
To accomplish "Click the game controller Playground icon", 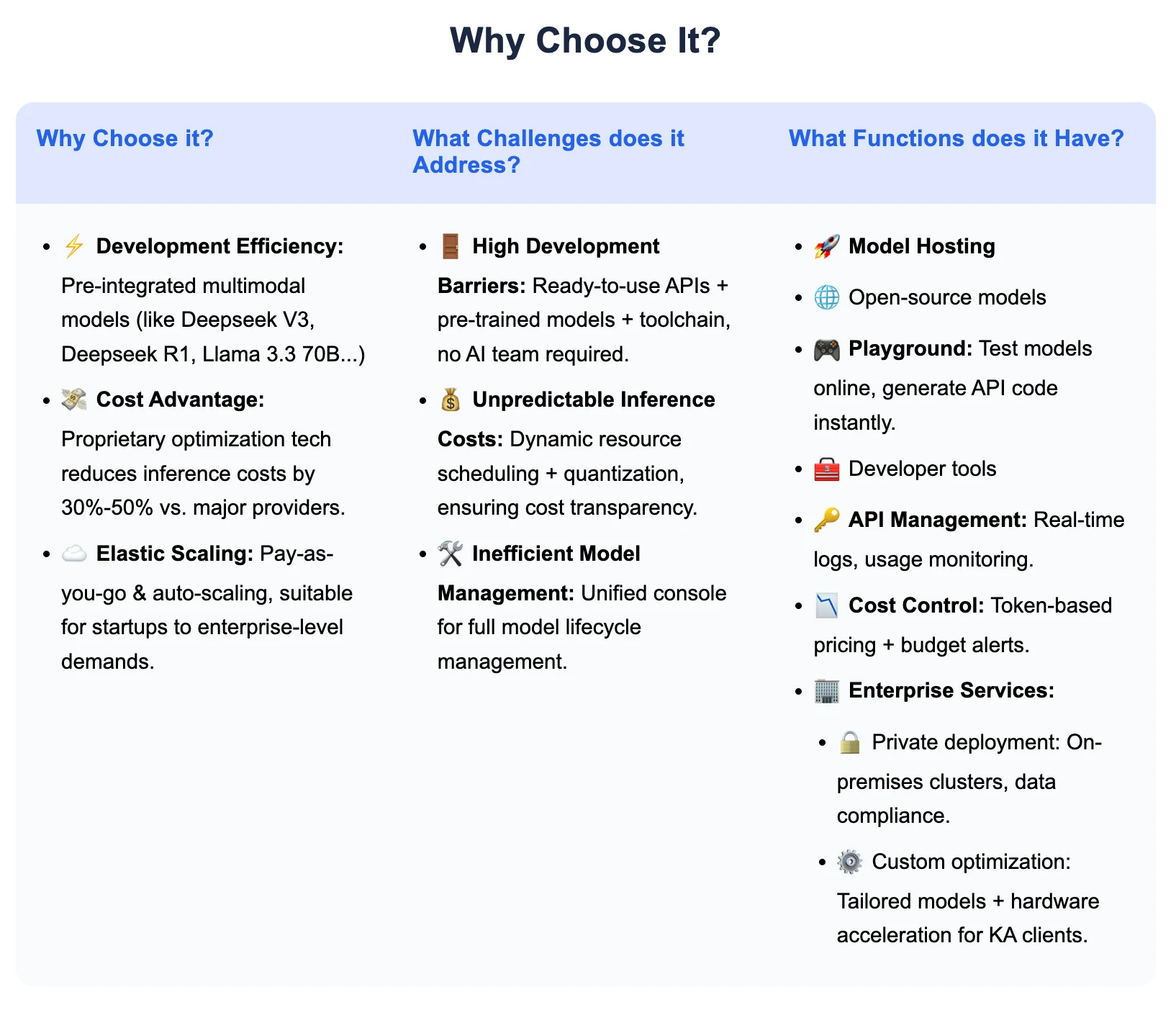I will pos(827,350).
